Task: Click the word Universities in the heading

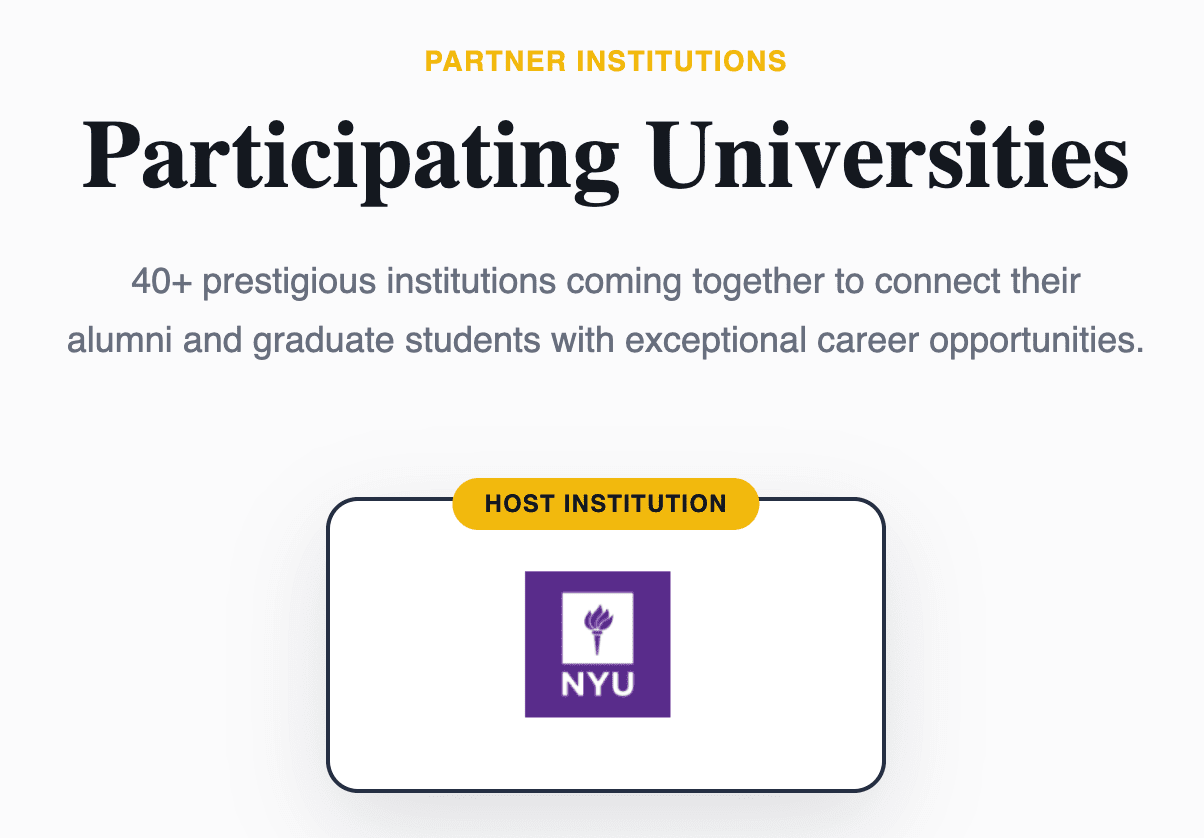Action: [x=888, y=155]
